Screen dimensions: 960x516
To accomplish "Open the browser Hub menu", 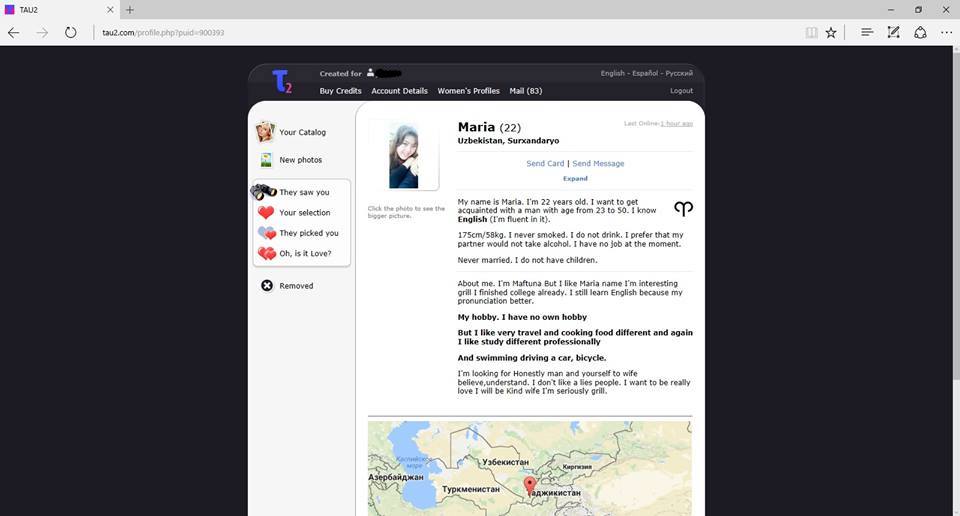I will click(867, 32).
